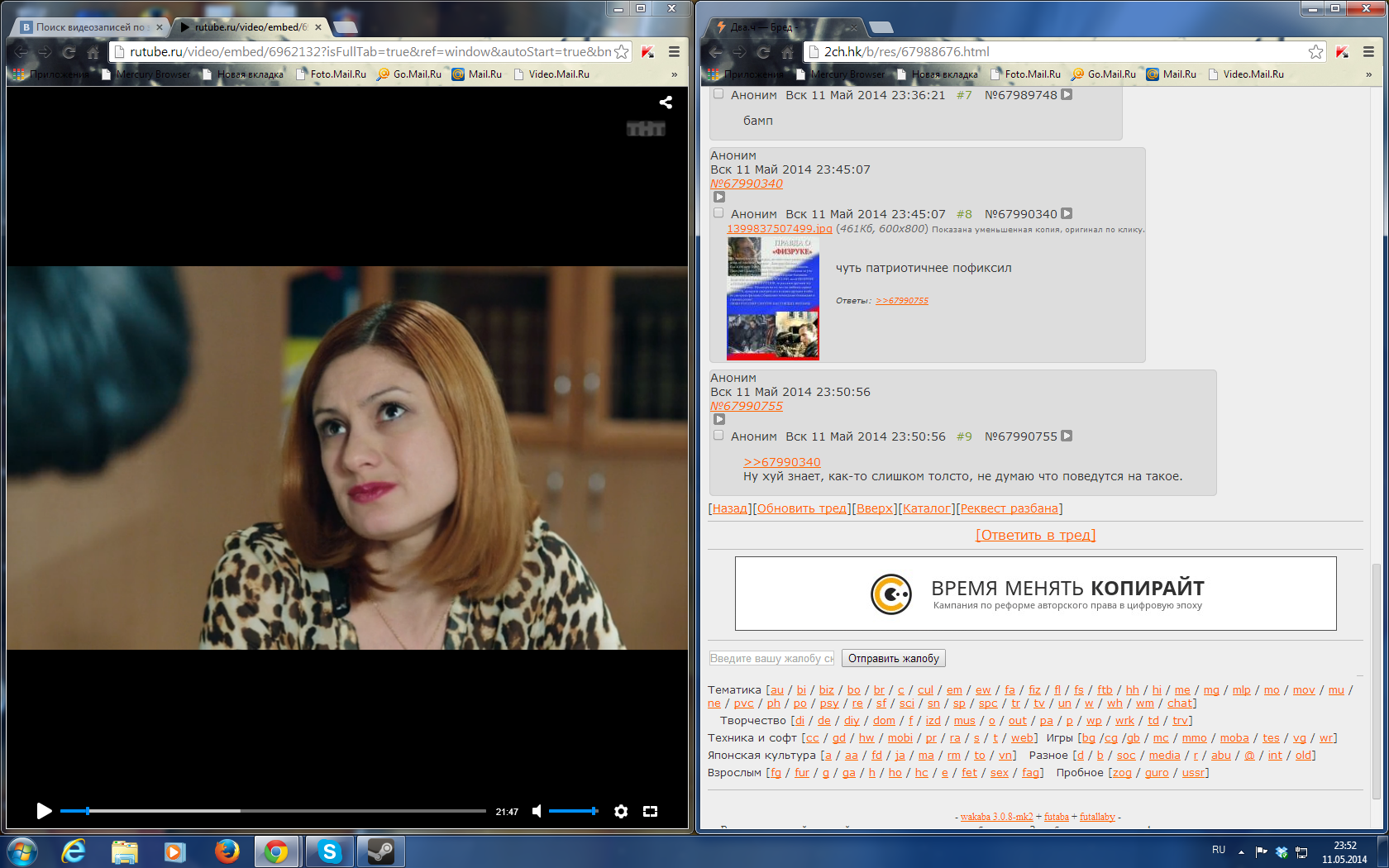Image resolution: width=1389 pixels, height=868 pixels.
Task: Open Chrome menu in right browser window
Action: (x=1369, y=52)
